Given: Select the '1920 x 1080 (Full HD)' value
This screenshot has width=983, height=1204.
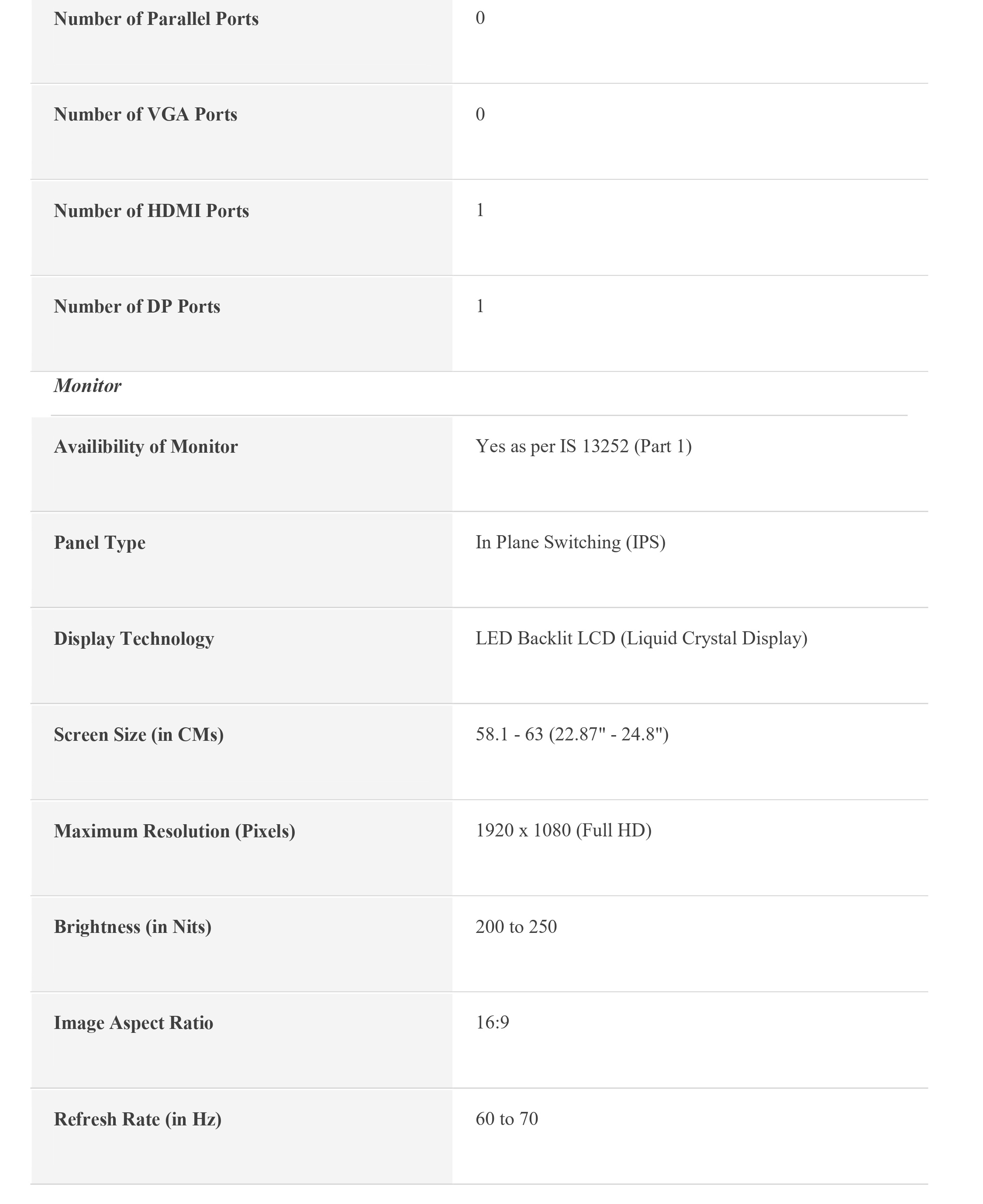Looking at the screenshot, I should pyautogui.click(x=563, y=830).
